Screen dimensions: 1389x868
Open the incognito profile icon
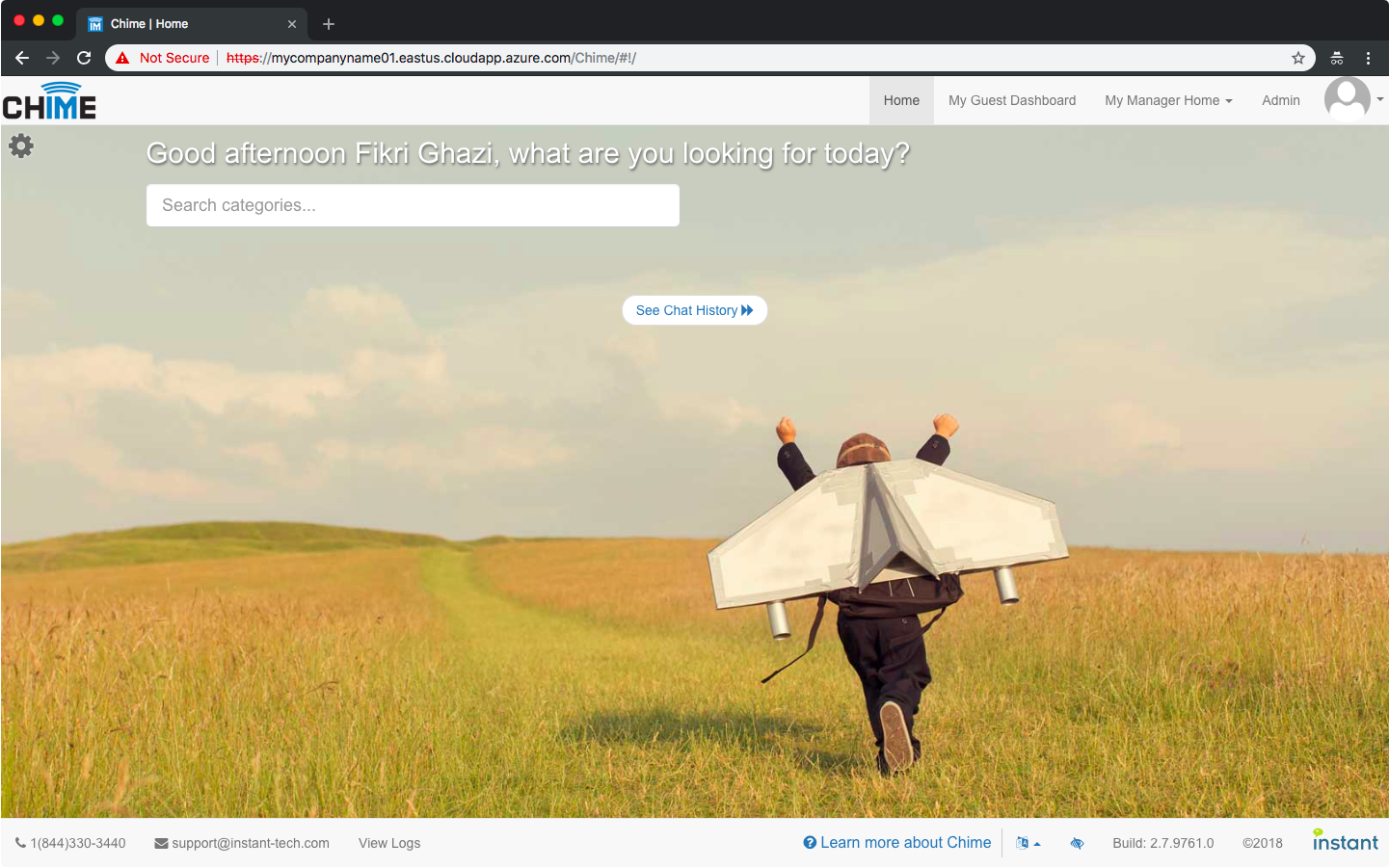coord(1337,58)
